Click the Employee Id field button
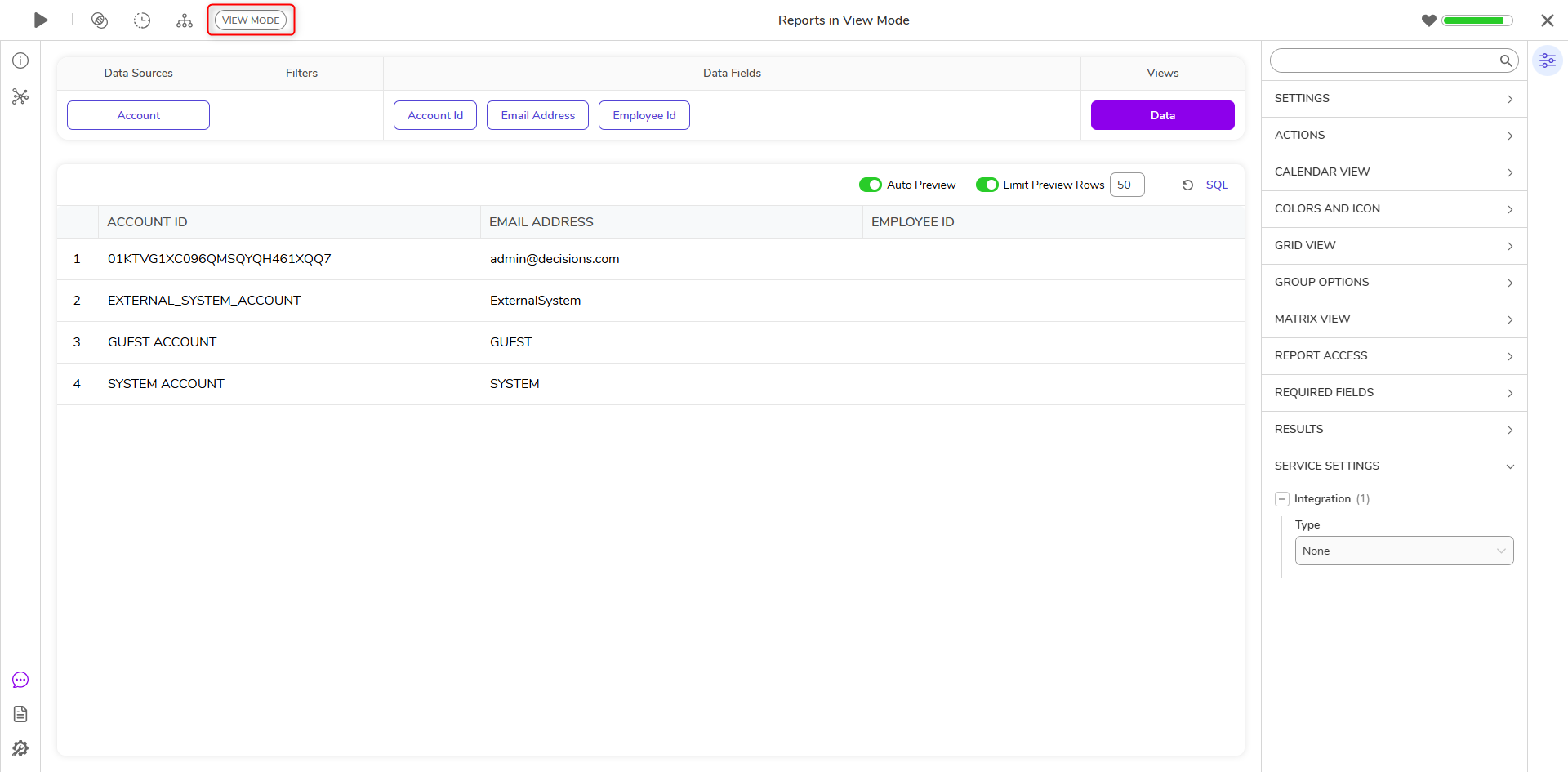 644,115
